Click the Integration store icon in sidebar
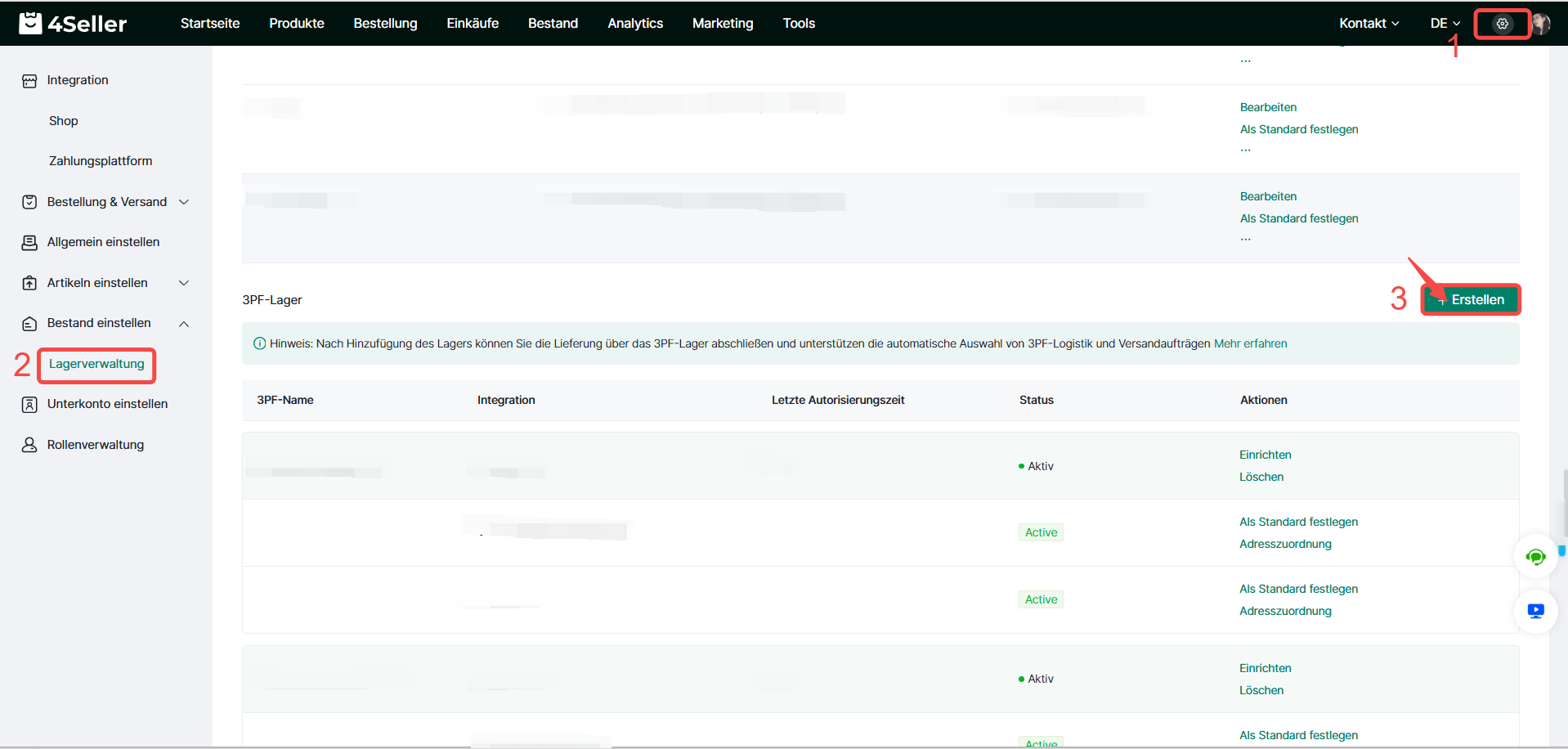This screenshot has height=749, width=1568. 29,81
